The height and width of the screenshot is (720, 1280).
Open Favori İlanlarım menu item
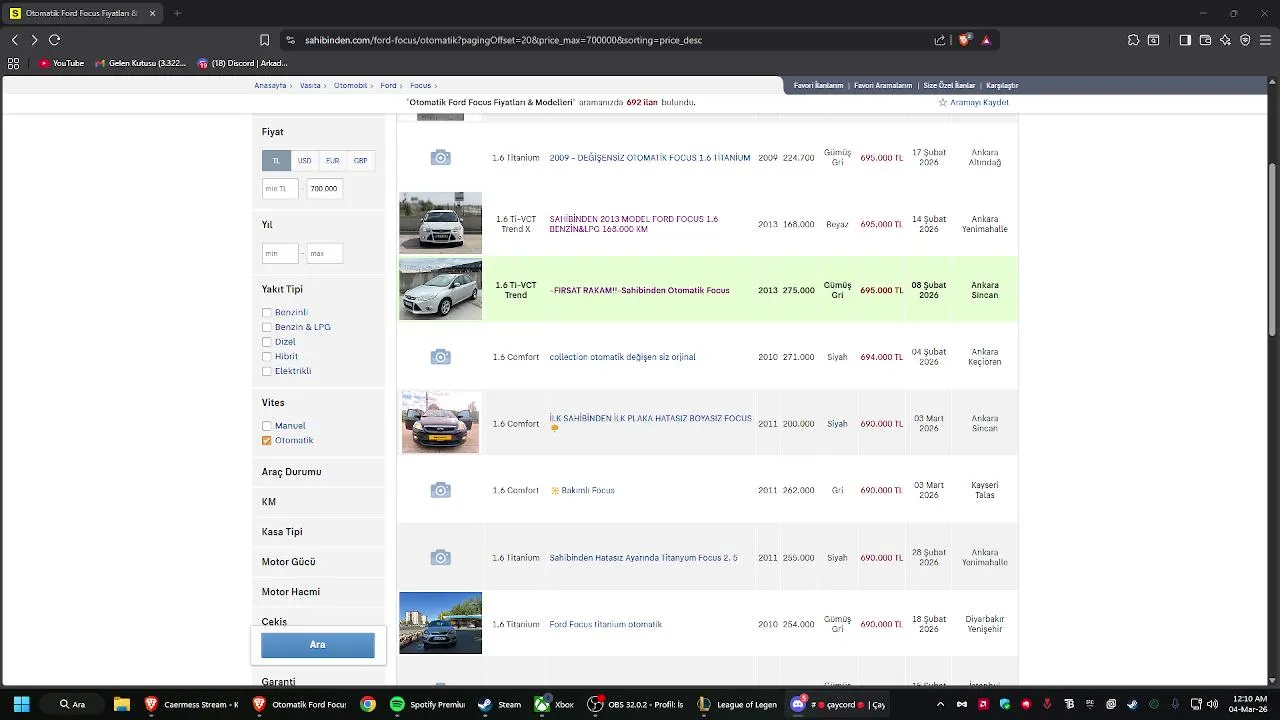(819, 86)
